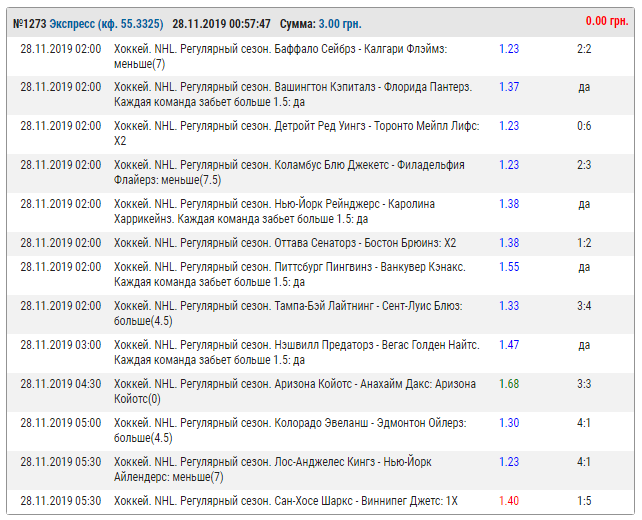Screen dimensions: 642x520
Task: Select the 1:2 score result
Action: pos(584,243)
